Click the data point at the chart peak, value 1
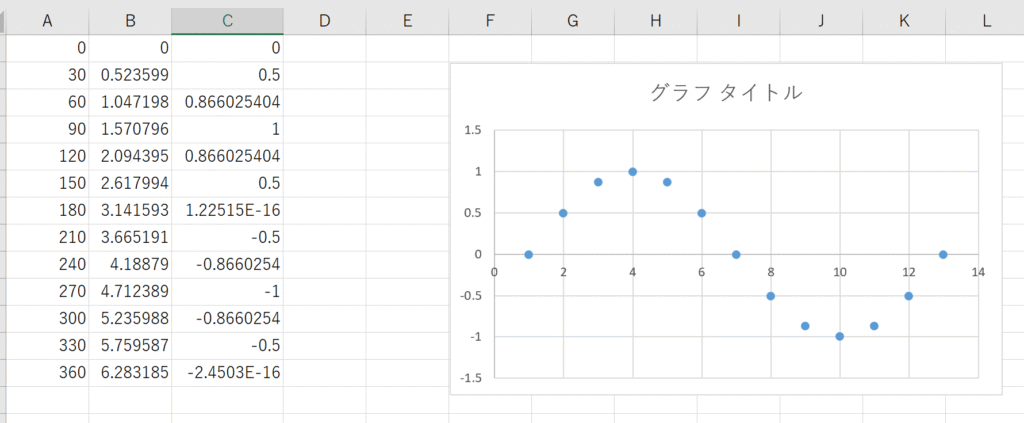This screenshot has height=423, width=1024. 632,172
